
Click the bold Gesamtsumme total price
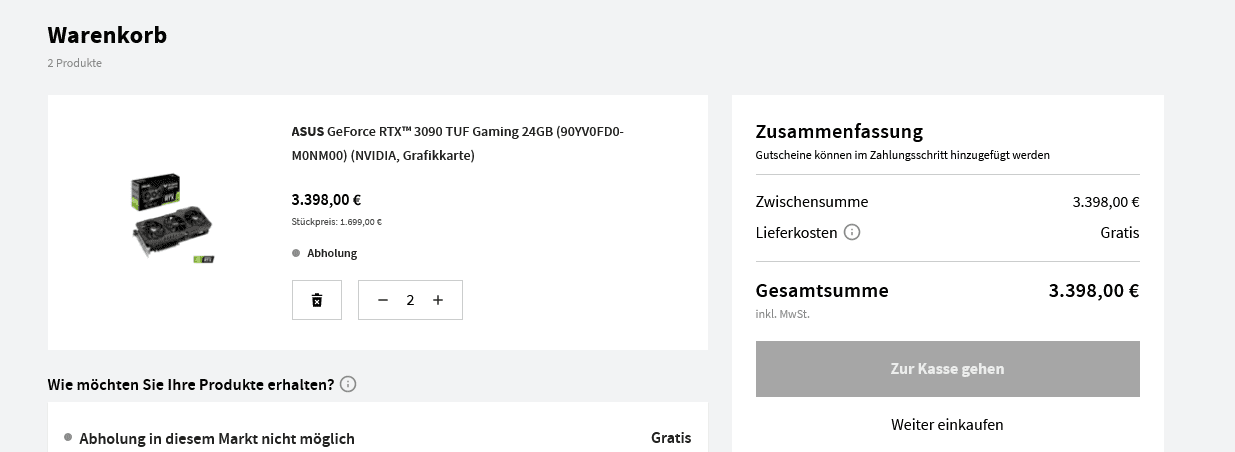coord(1094,291)
